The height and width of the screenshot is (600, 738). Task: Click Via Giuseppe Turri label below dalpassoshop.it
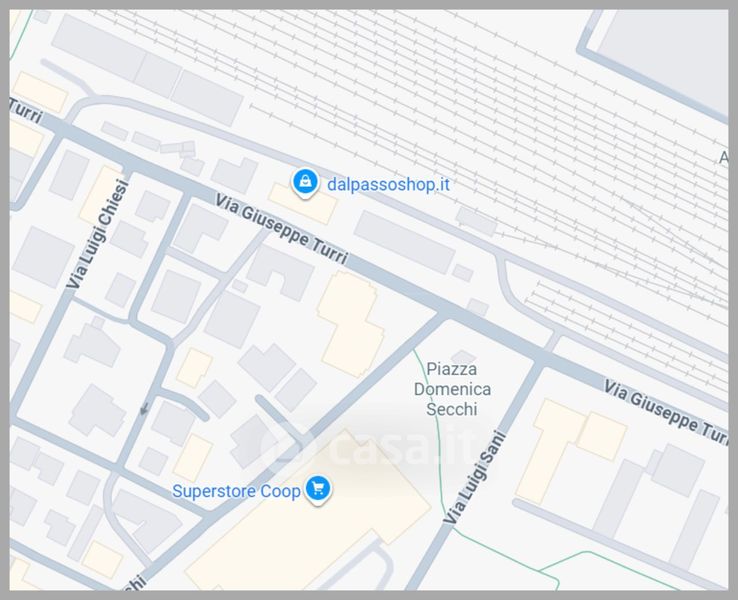pyautogui.click(x=281, y=229)
